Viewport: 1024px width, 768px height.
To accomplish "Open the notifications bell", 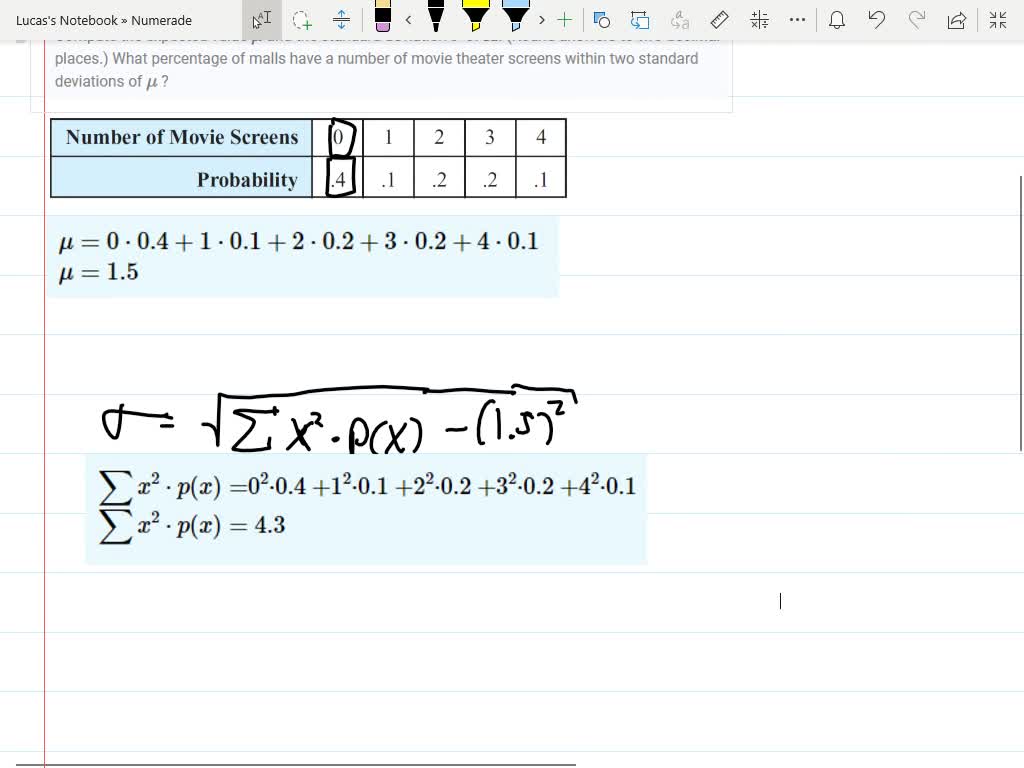I will pyautogui.click(x=837, y=20).
